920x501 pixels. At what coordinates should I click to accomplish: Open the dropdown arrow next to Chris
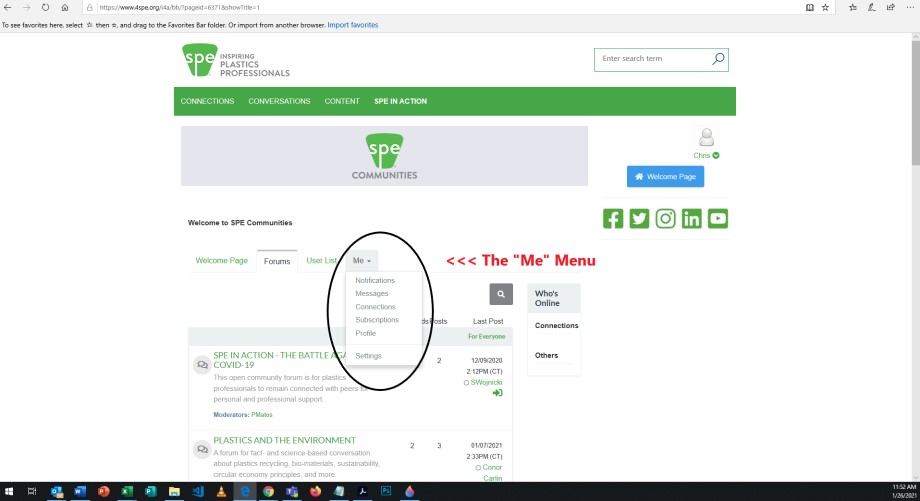(716, 155)
